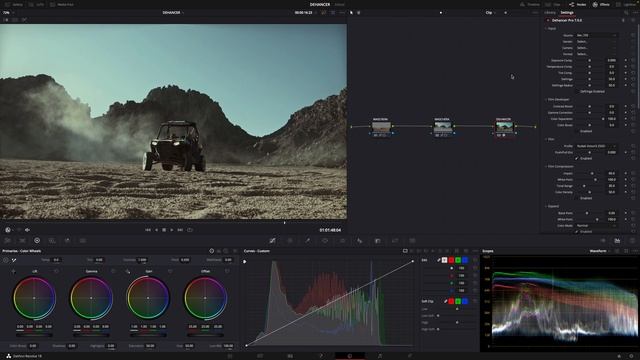Stop playback
Screen dimensions: 640x360
164,230
